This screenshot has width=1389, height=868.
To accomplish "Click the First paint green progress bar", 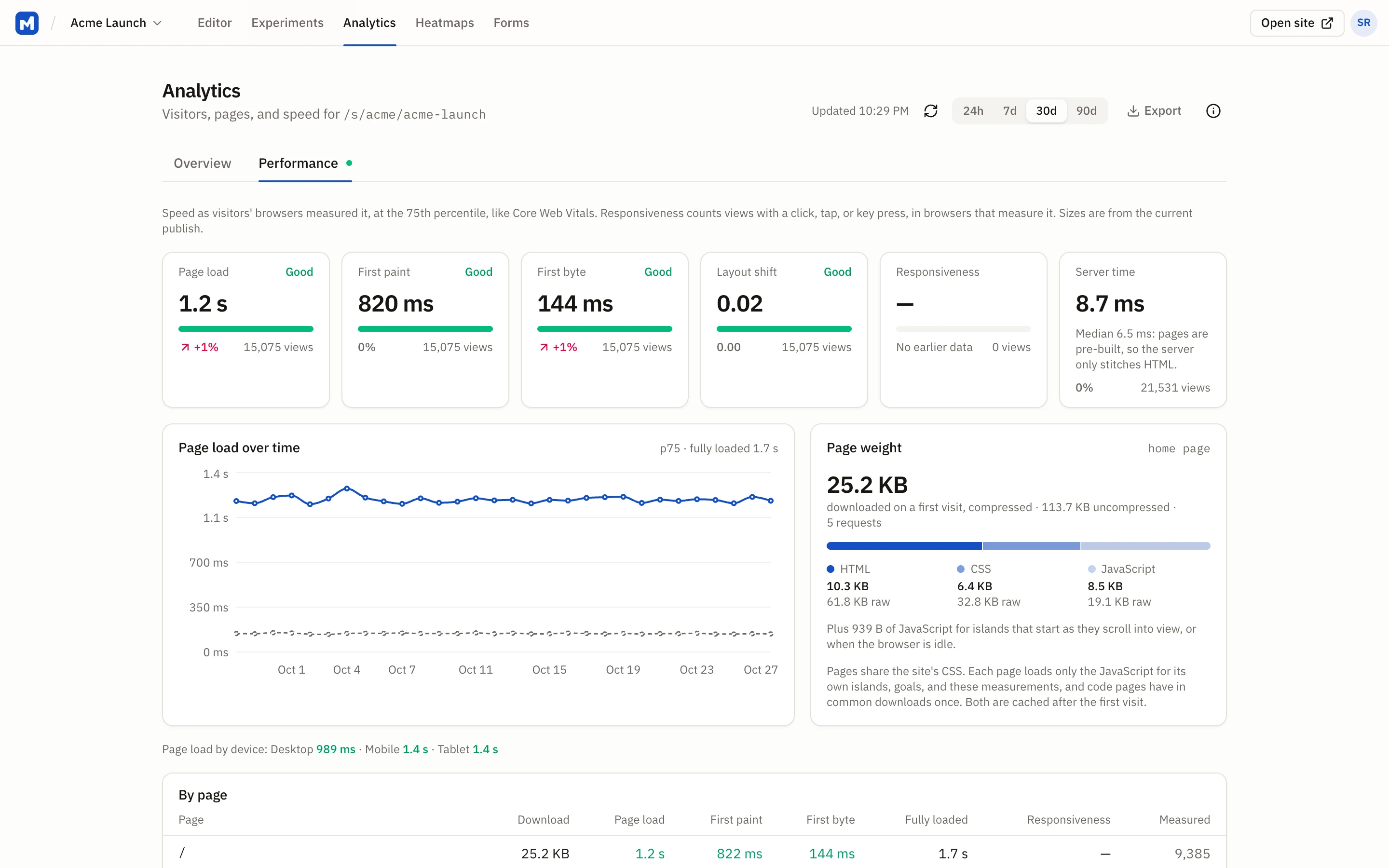I will click(425, 329).
